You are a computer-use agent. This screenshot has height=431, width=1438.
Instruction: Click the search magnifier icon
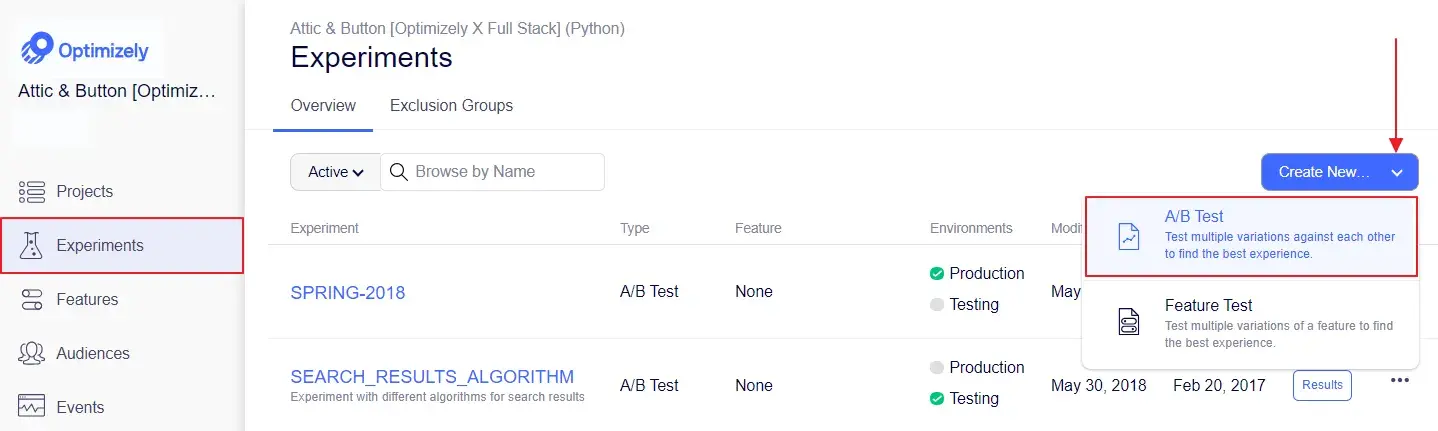(398, 172)
